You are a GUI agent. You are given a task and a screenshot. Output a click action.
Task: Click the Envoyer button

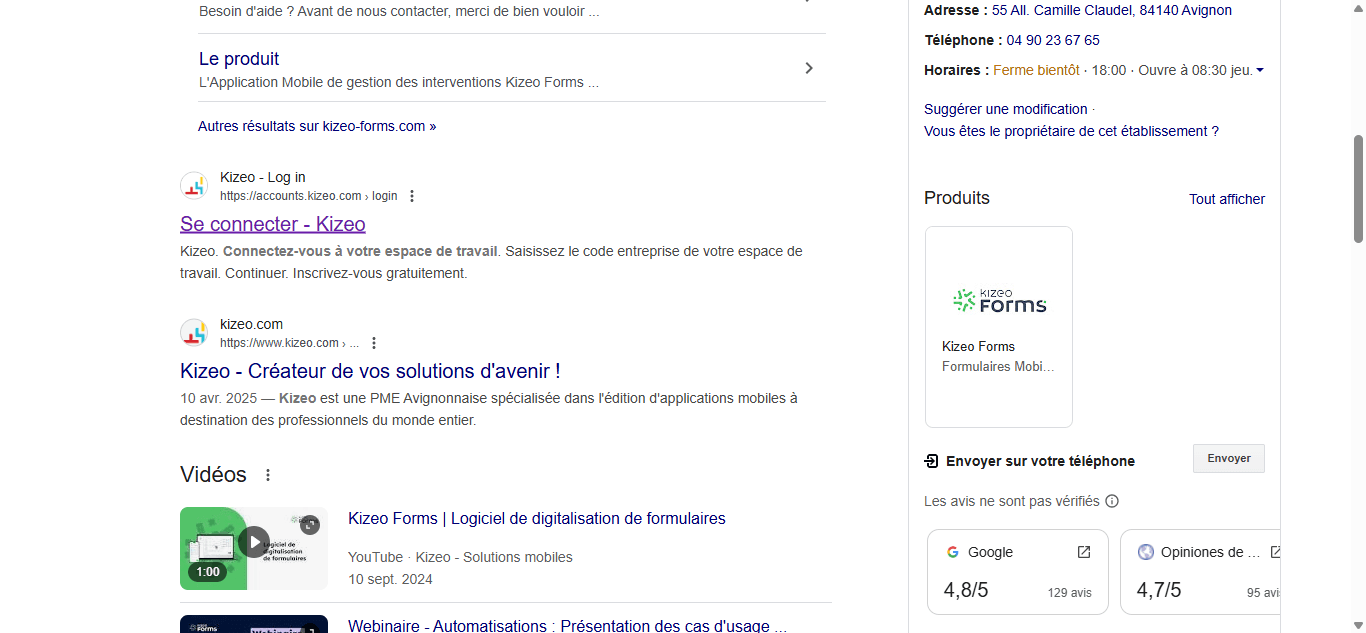tap(1229, 458)
